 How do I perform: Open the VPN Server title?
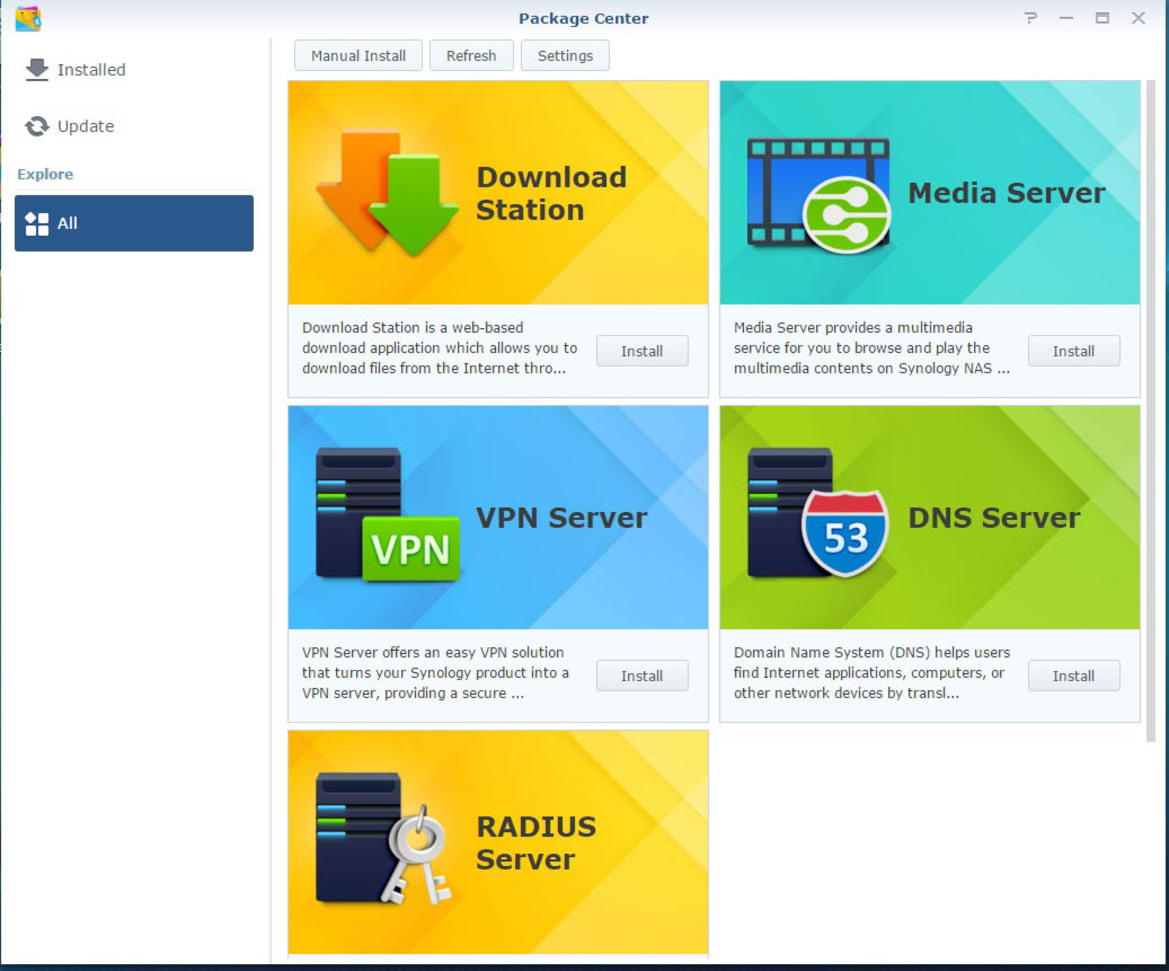coord(561,518)
